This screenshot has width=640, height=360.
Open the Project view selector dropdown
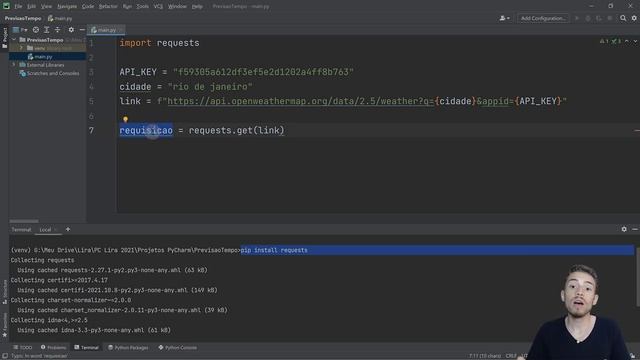tap(20, 30)
